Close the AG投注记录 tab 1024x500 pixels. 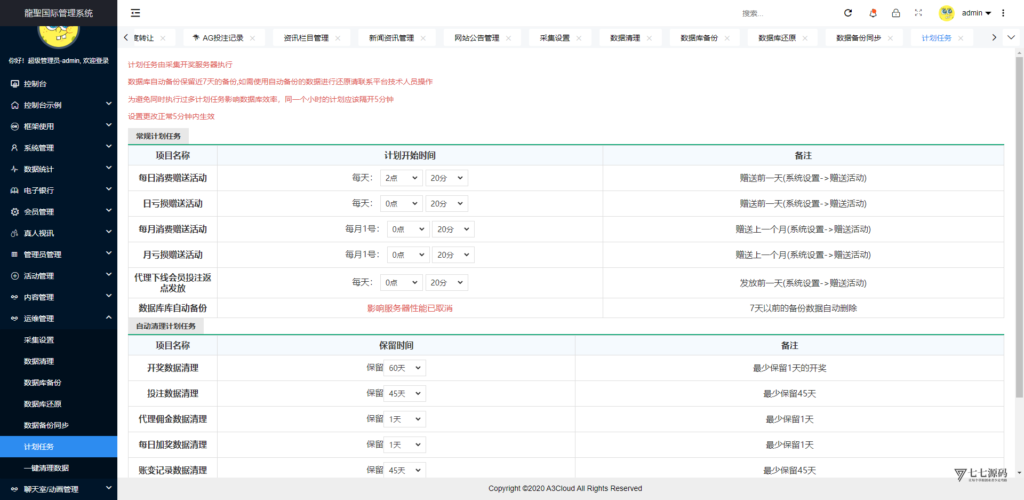[252, 39]
